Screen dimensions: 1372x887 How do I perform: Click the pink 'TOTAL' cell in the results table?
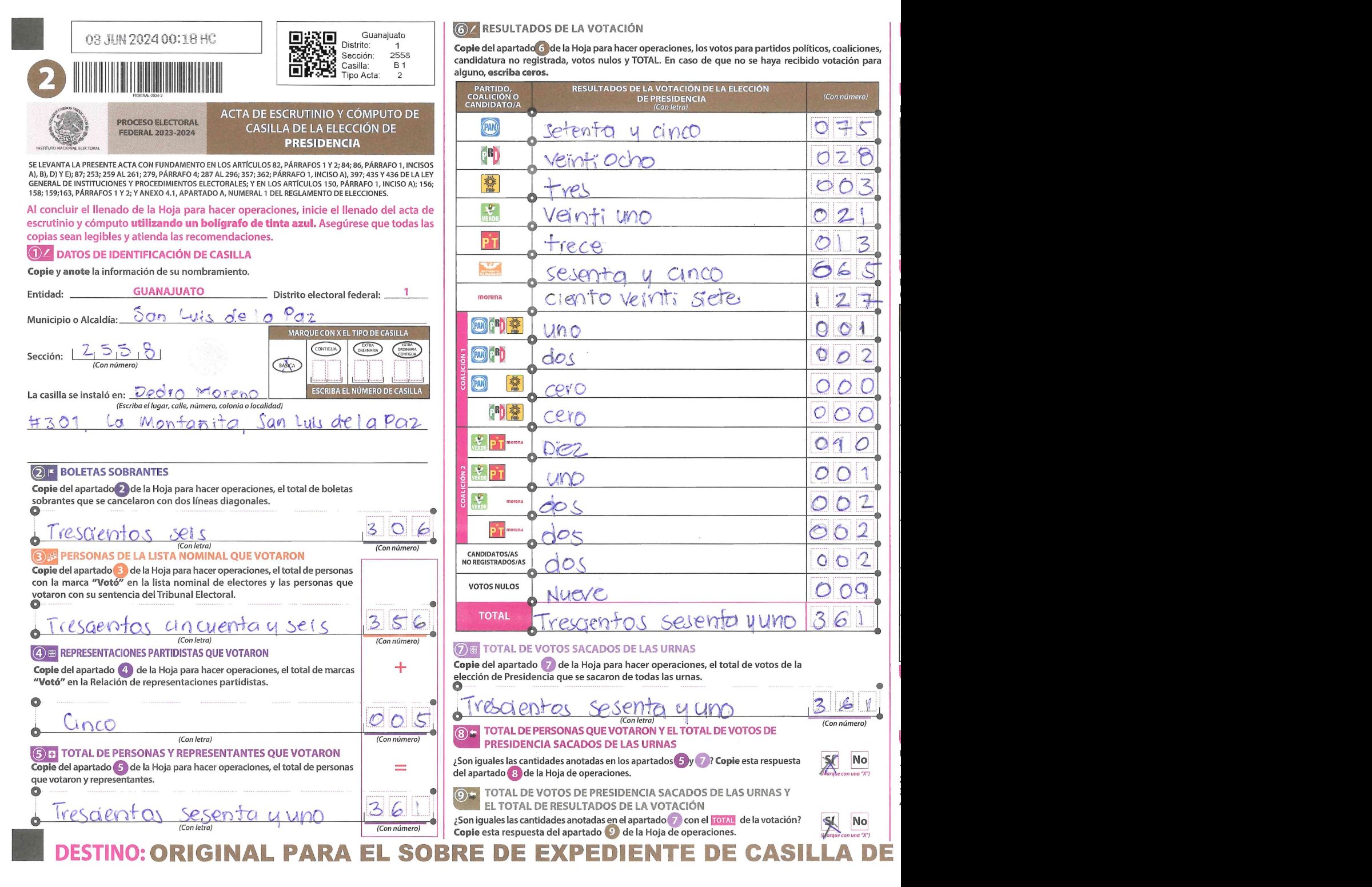pyautogui.click(x=493, y=616)
